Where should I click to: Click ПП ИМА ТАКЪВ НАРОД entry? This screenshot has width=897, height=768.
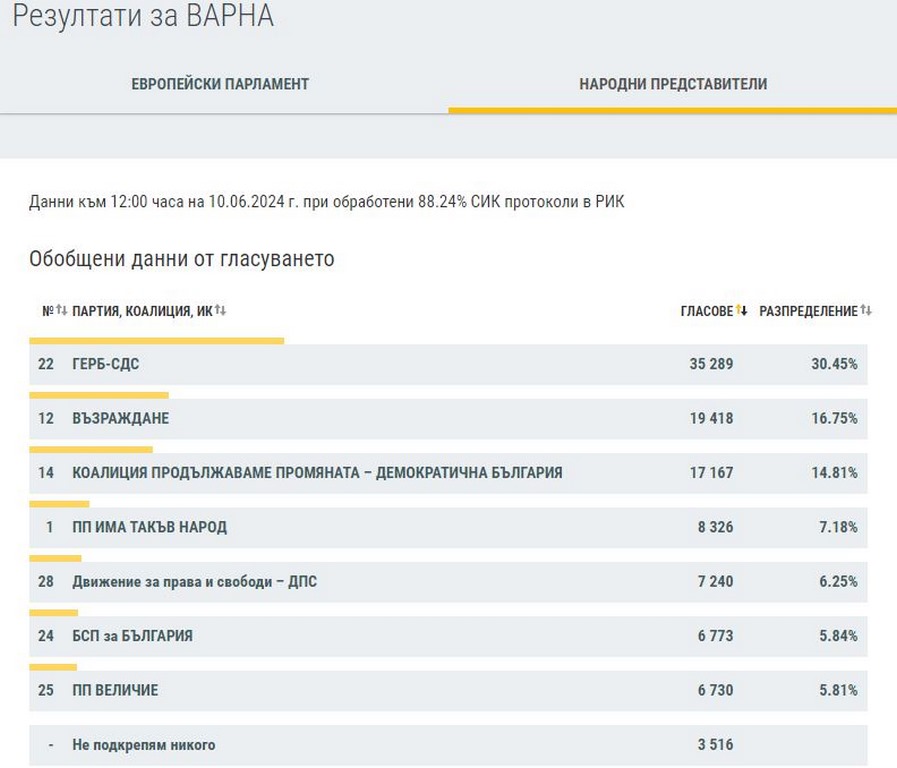149,527
